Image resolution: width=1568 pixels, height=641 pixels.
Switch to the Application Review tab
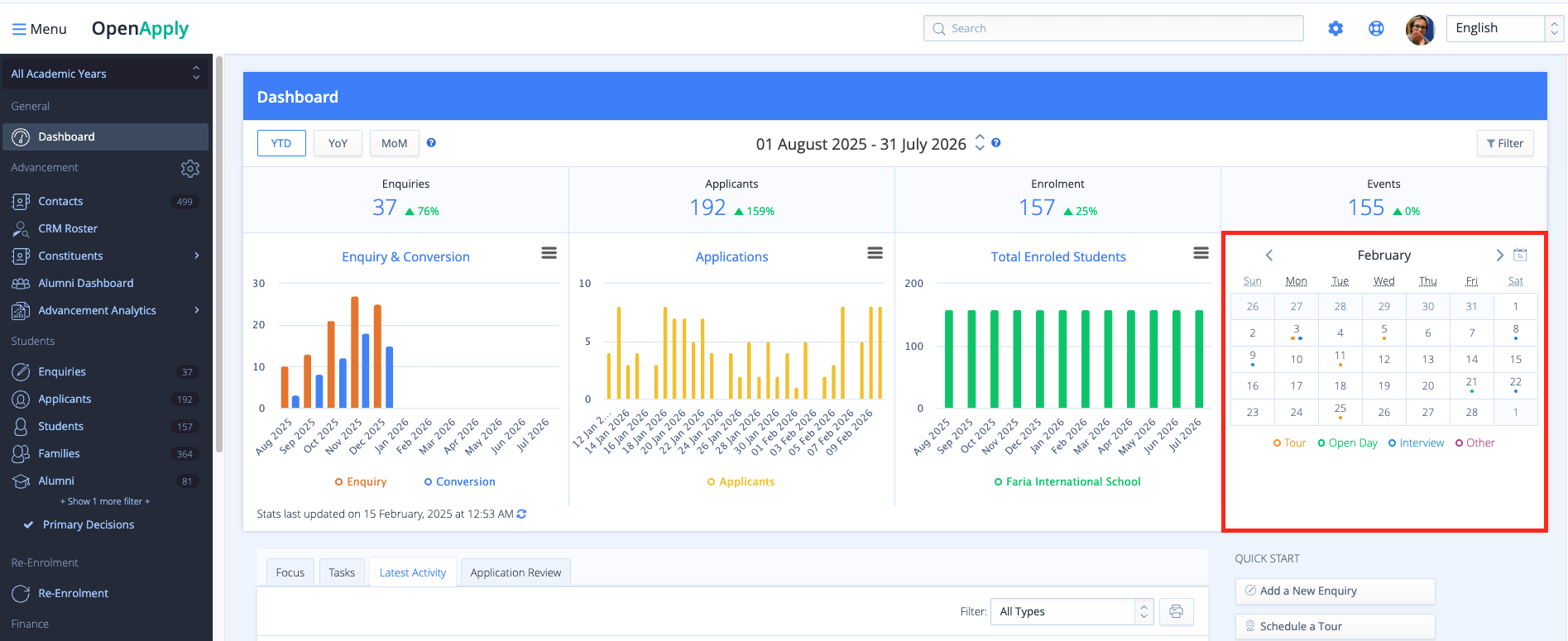[515, 572]
